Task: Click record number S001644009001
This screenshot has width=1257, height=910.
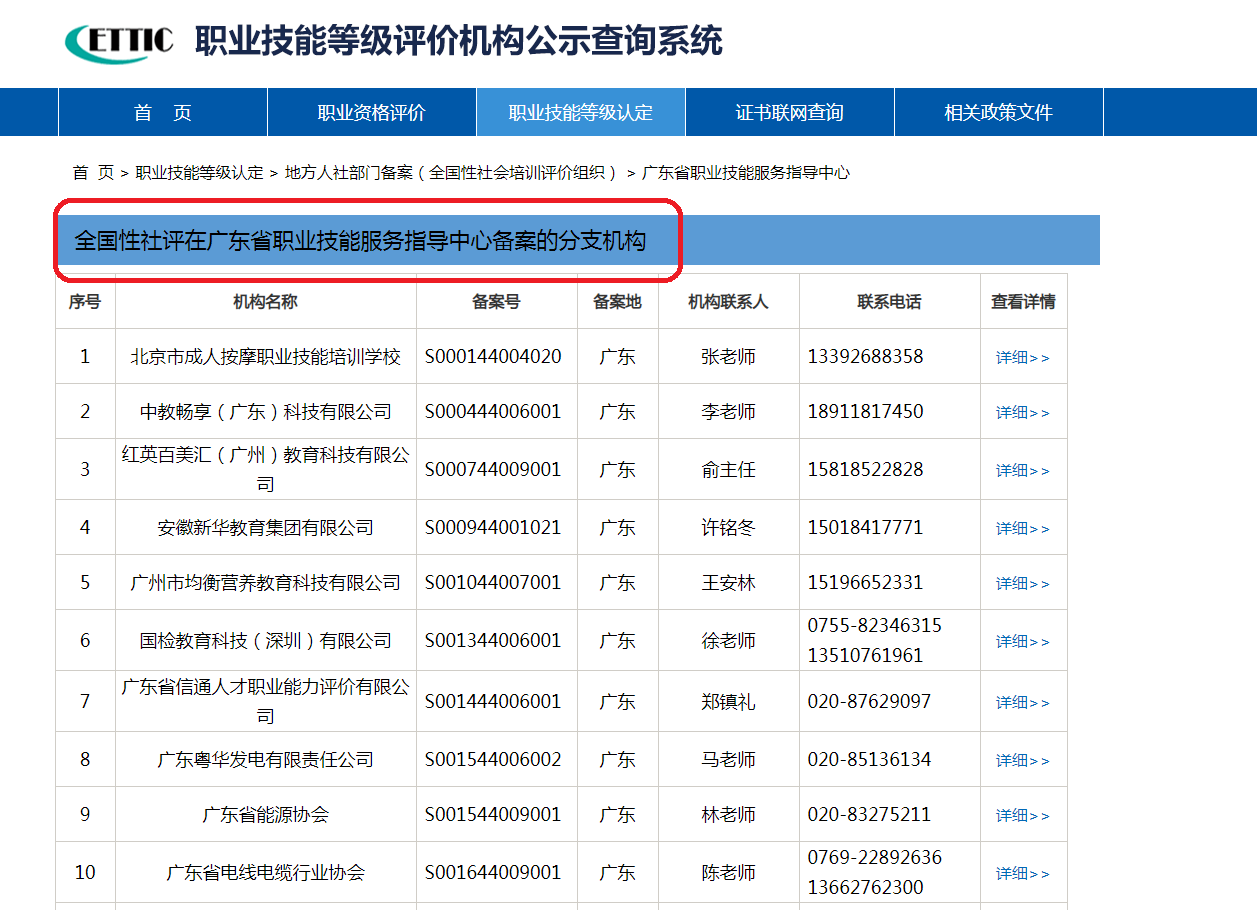Action: coord(493,873)
